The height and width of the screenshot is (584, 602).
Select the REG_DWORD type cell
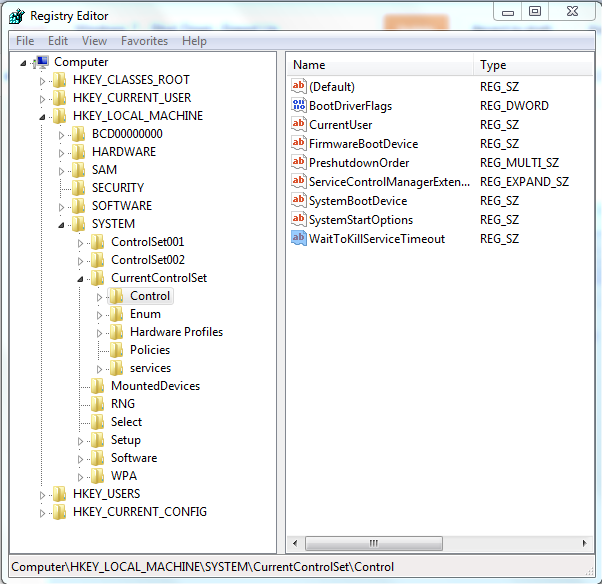(514, 106)
